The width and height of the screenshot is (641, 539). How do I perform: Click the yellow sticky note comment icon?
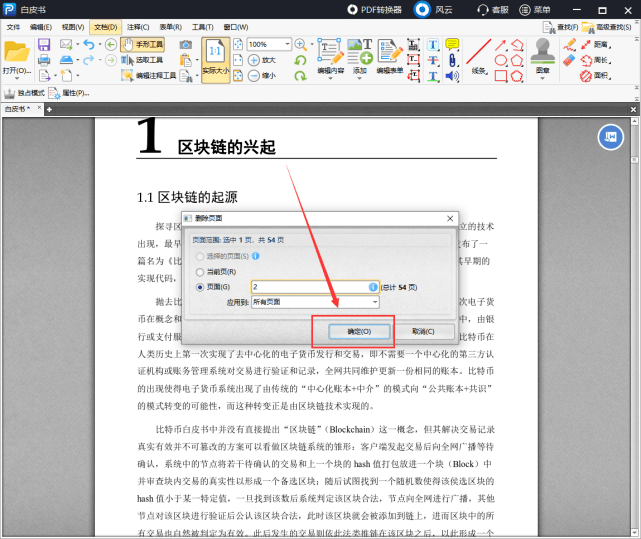point(452,44)
